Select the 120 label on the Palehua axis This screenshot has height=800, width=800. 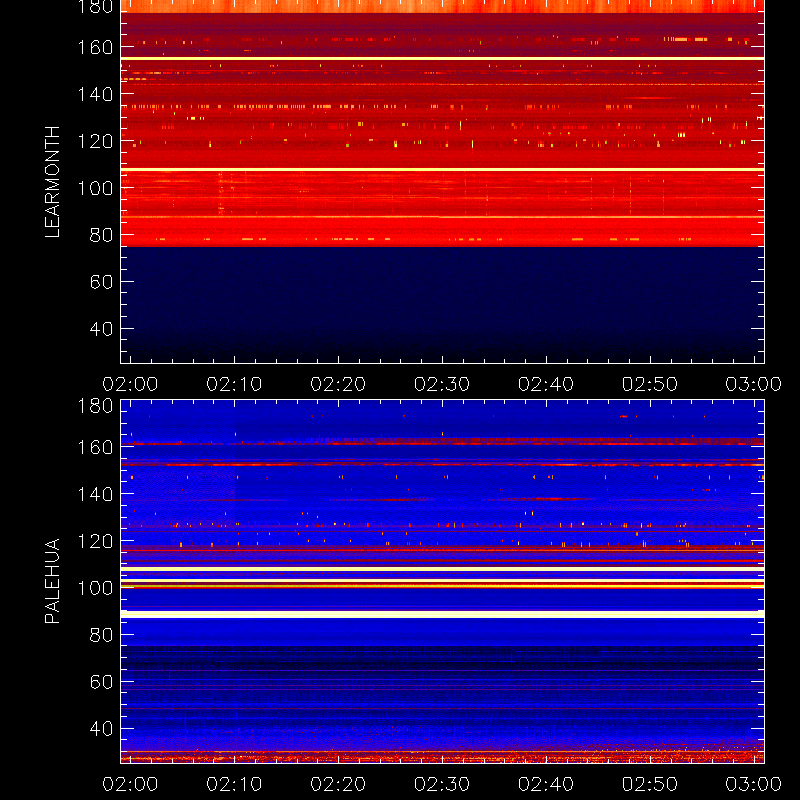tap(95, 541)
